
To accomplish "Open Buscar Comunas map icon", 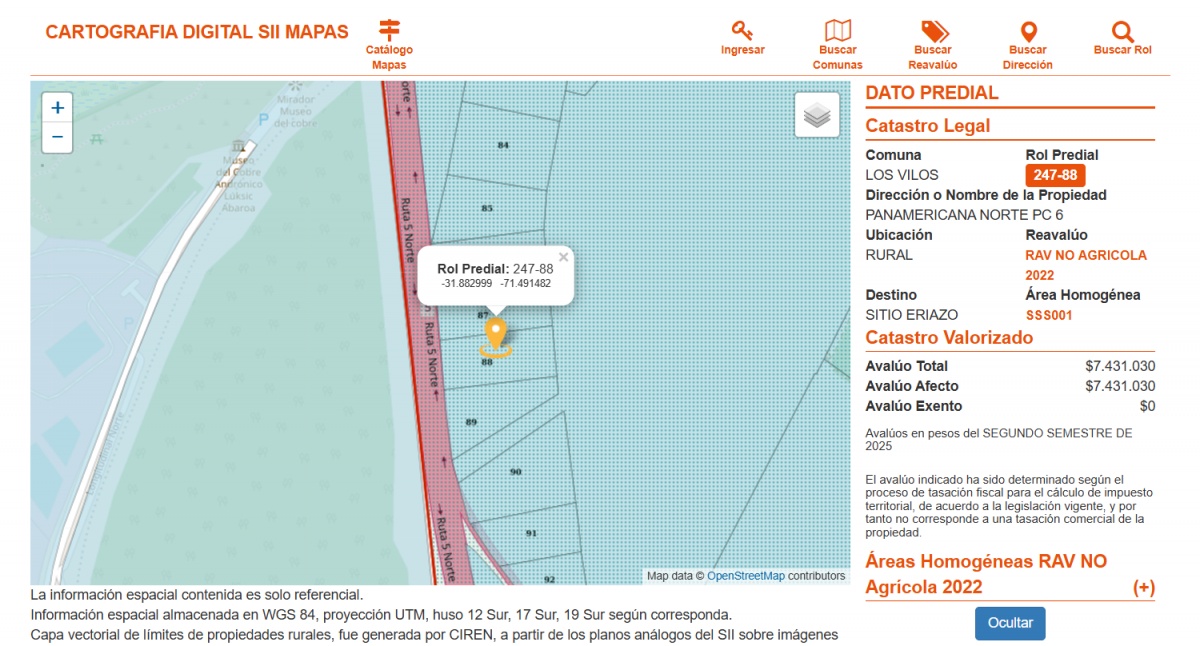I will (x=837, y=30).
